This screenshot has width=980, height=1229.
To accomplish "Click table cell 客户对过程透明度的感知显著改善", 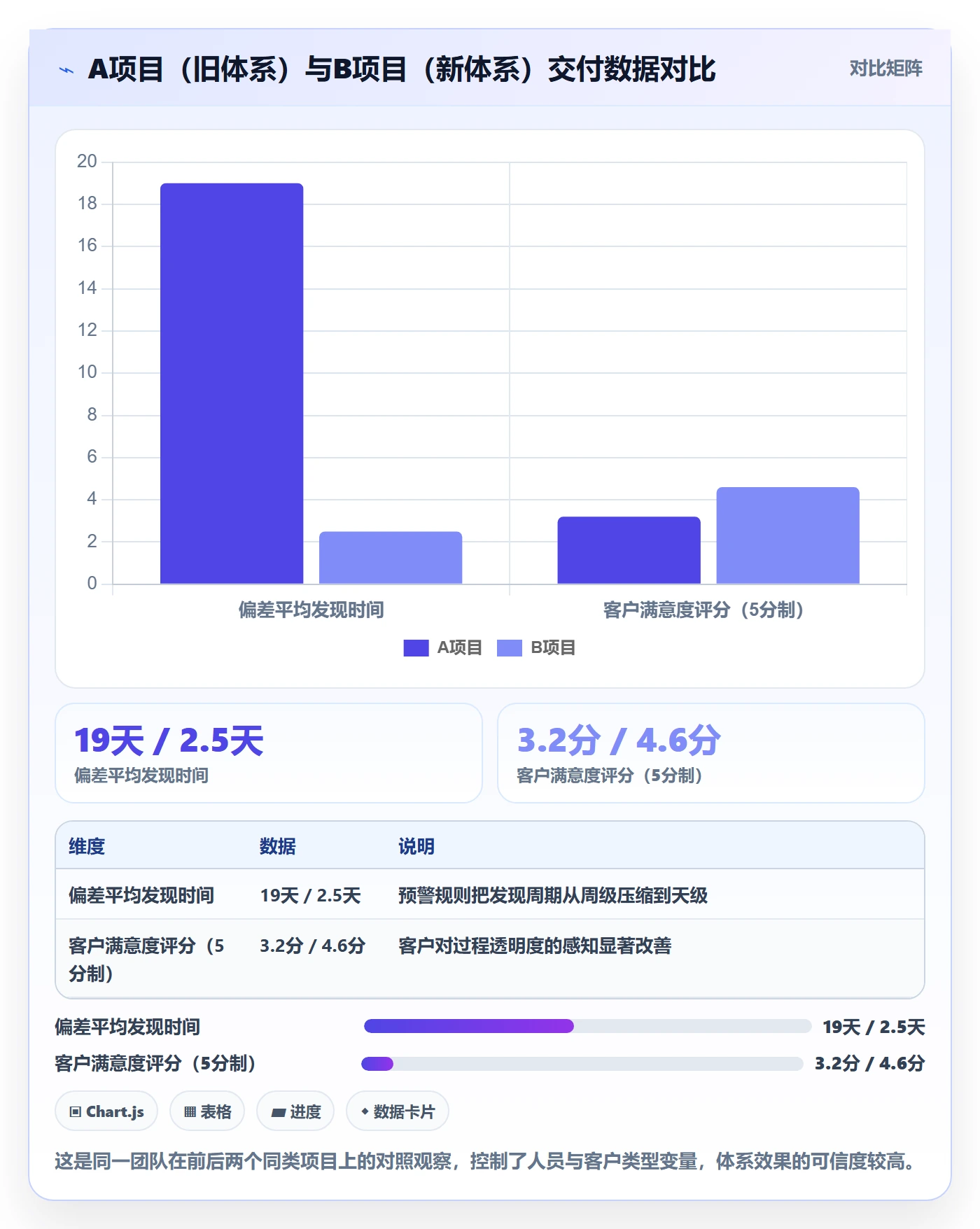I will pyautogui.click(x=535, y=946).
